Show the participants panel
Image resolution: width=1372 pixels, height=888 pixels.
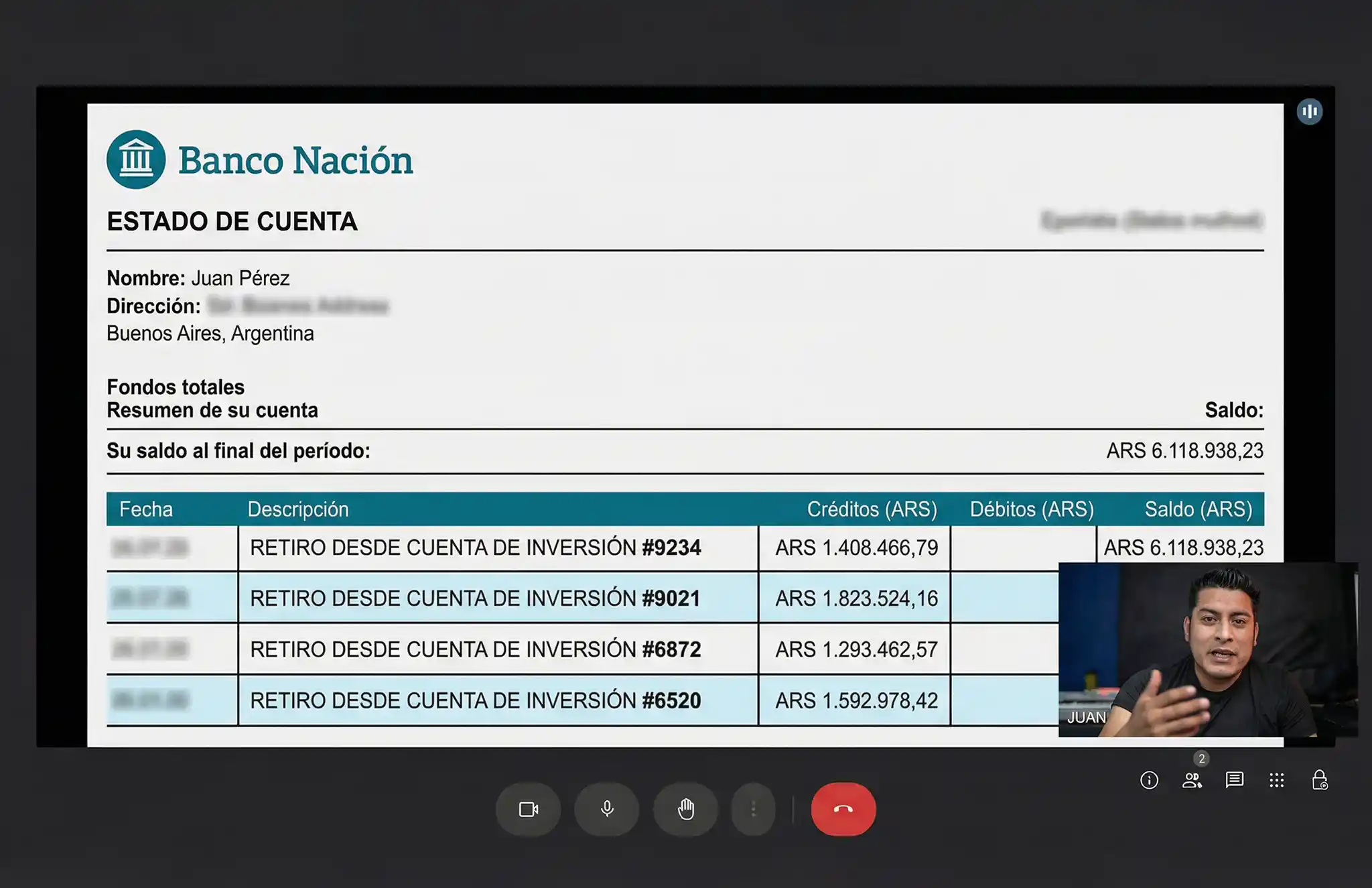click(x=1192, y=780)
